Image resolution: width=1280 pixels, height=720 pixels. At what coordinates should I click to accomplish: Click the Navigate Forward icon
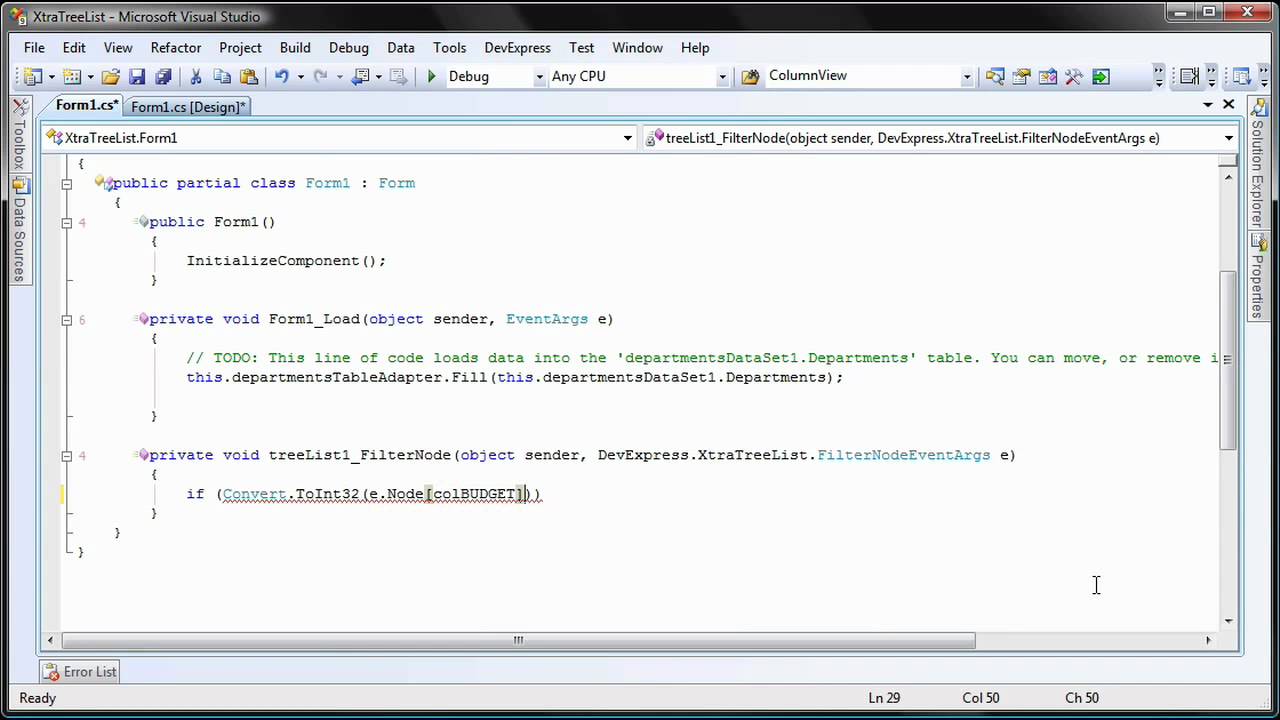coord(398,76)
